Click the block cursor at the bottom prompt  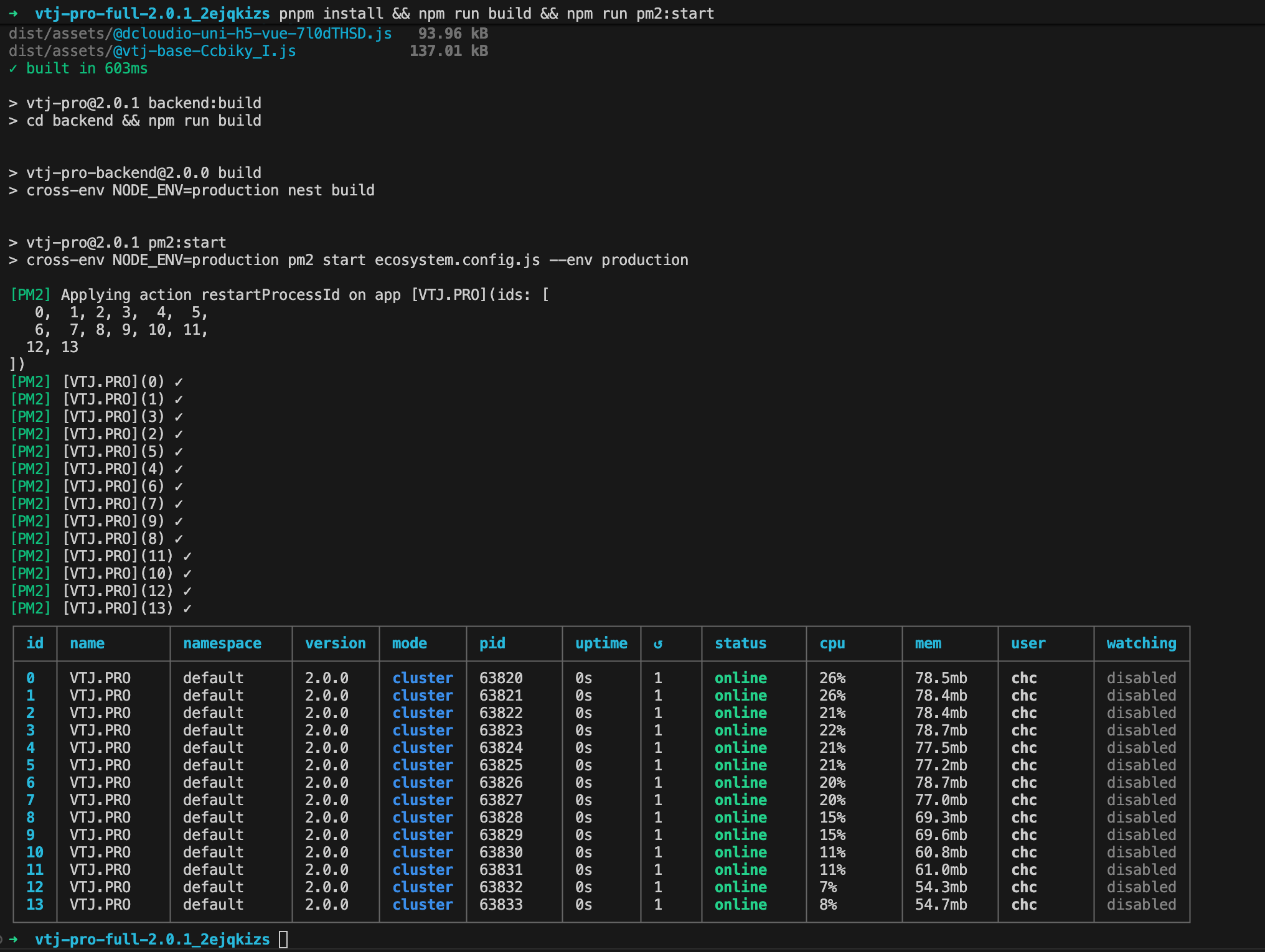(283, 939)
